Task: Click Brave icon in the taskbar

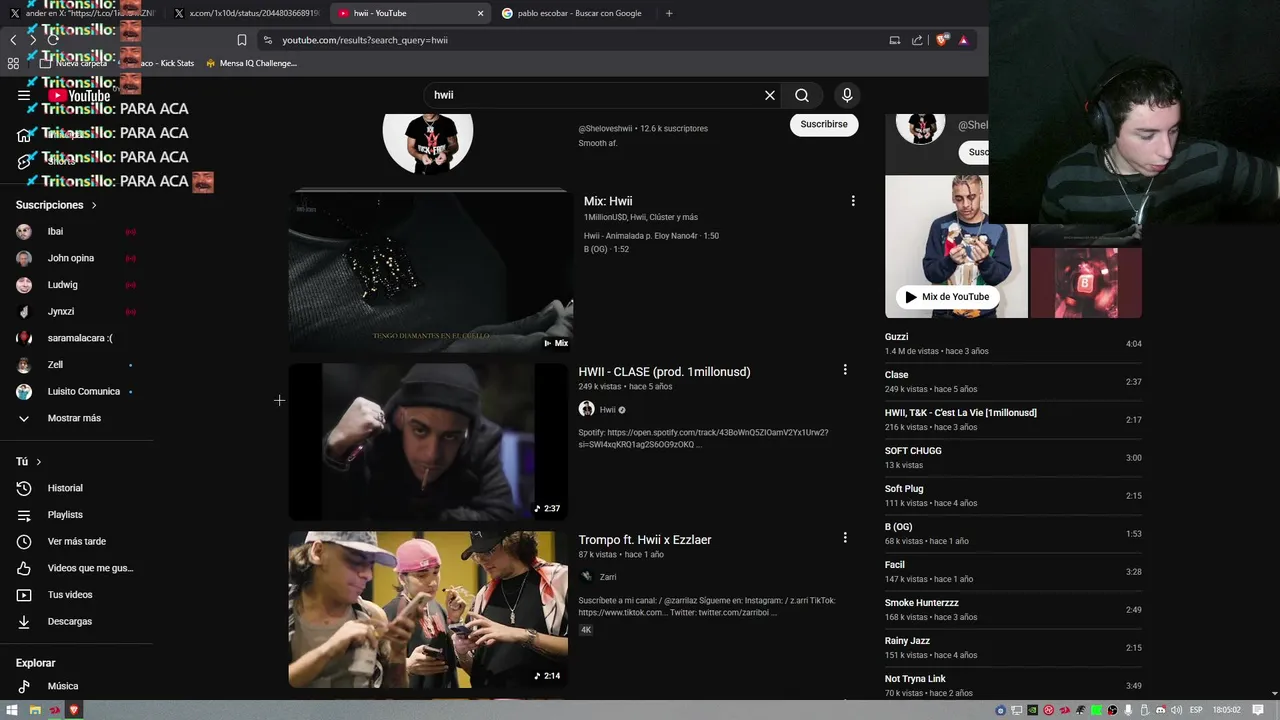Action: (75, 710)
